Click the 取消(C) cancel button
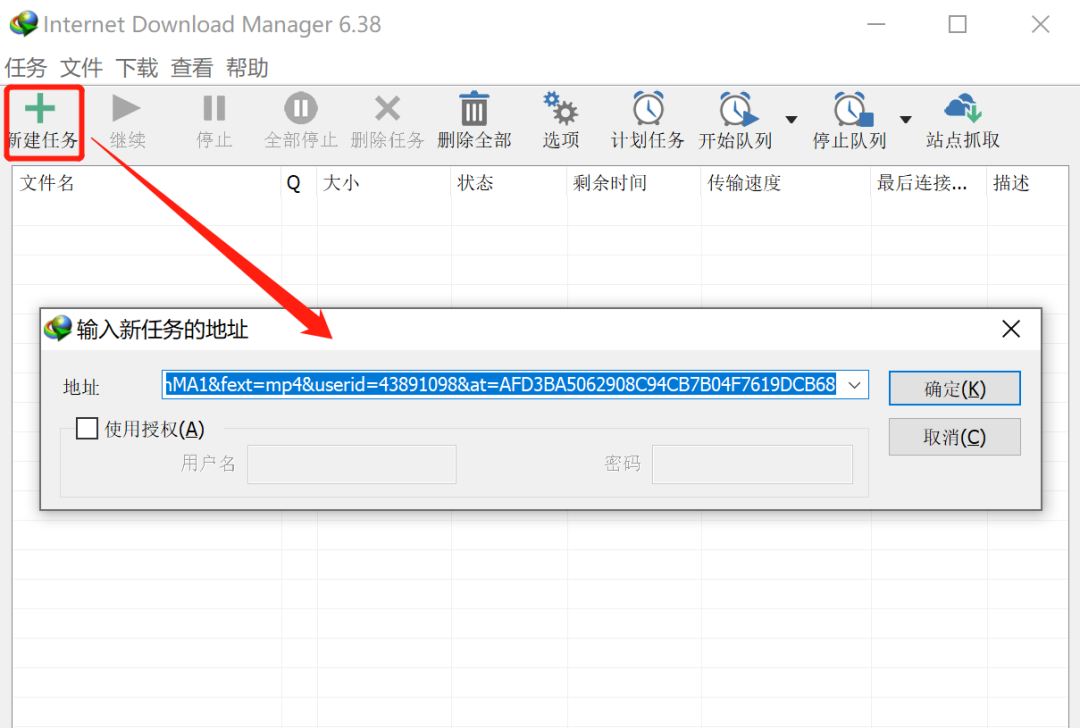 (x=954, y=437)
